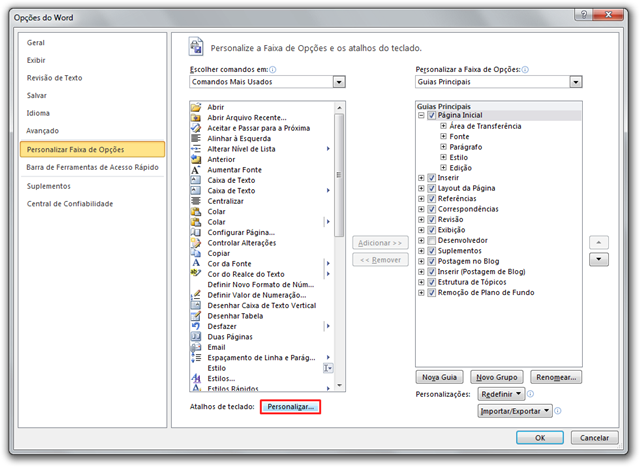The height and width of the screenshot is (467, 640).
Task: Click the info icon beside Escolher comandos em
Action: click(x=273, y=70)
